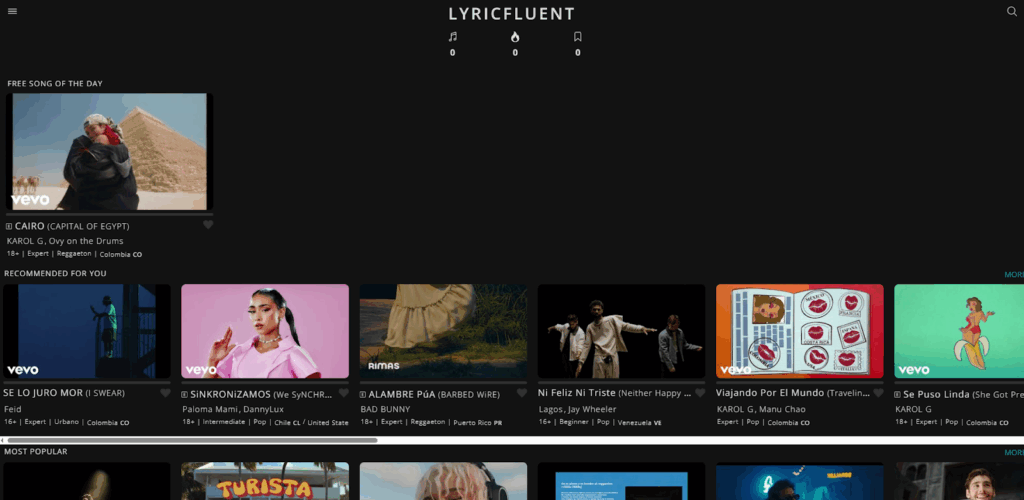Open the ALAMBRE PúA thumbnail

point(443,331)
